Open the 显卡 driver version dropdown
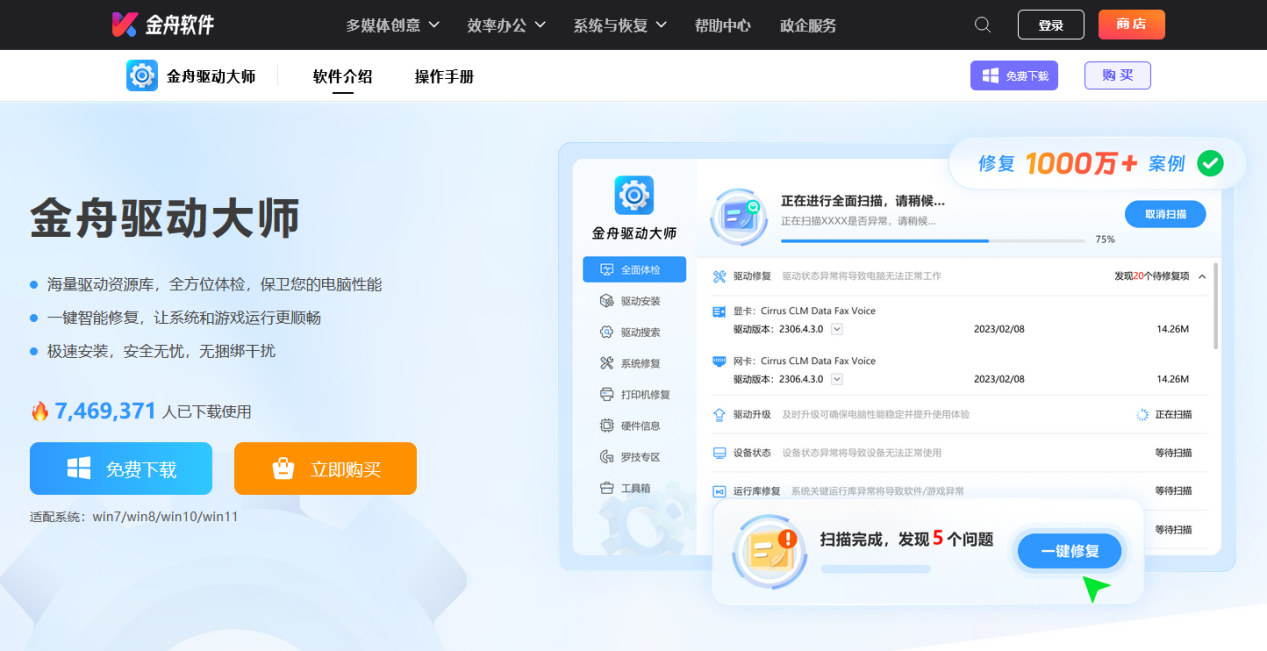The image size is (1267, 651). (x=837, y=329)
